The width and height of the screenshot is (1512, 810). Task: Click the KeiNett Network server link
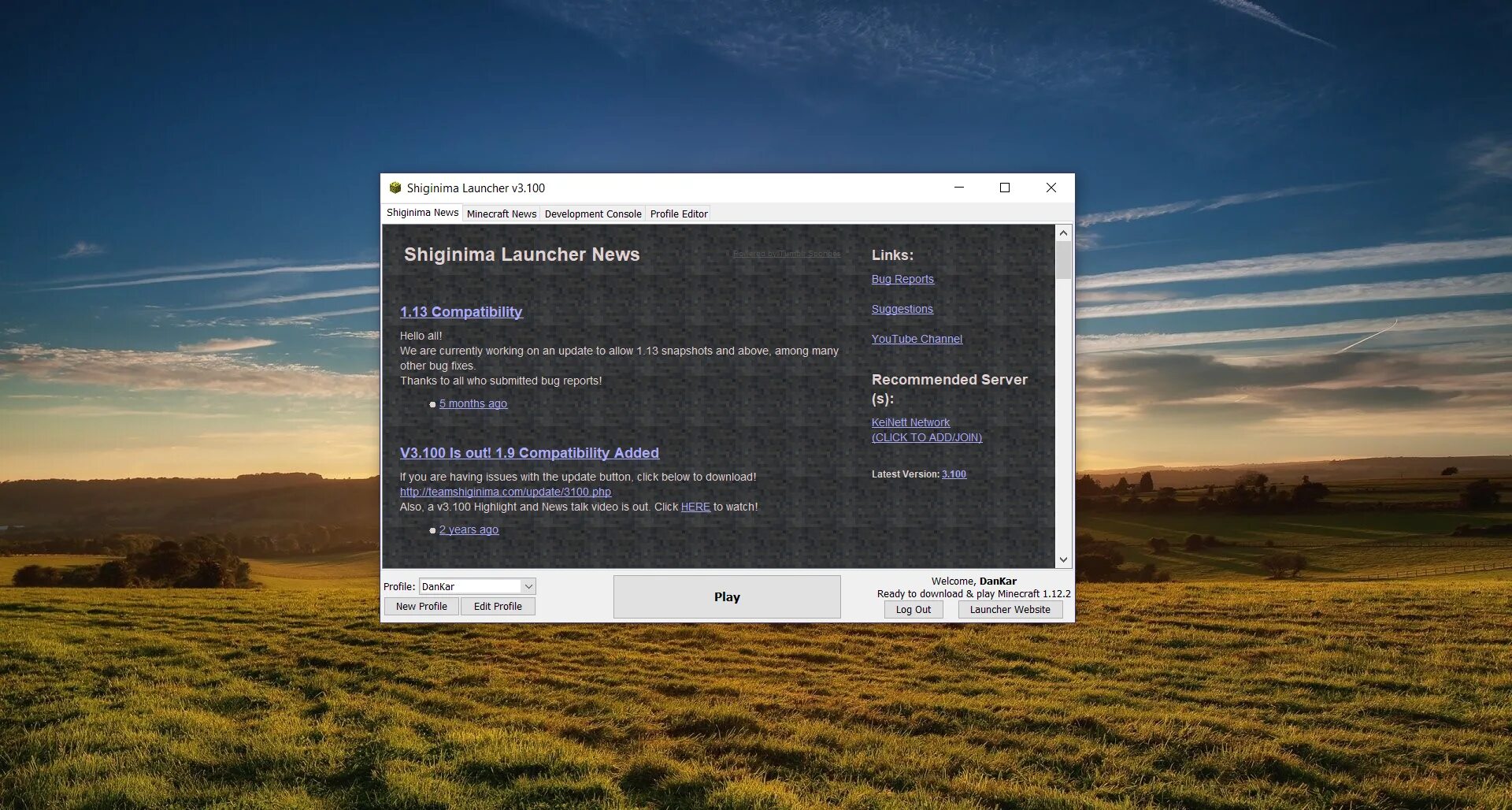[910, 422]
